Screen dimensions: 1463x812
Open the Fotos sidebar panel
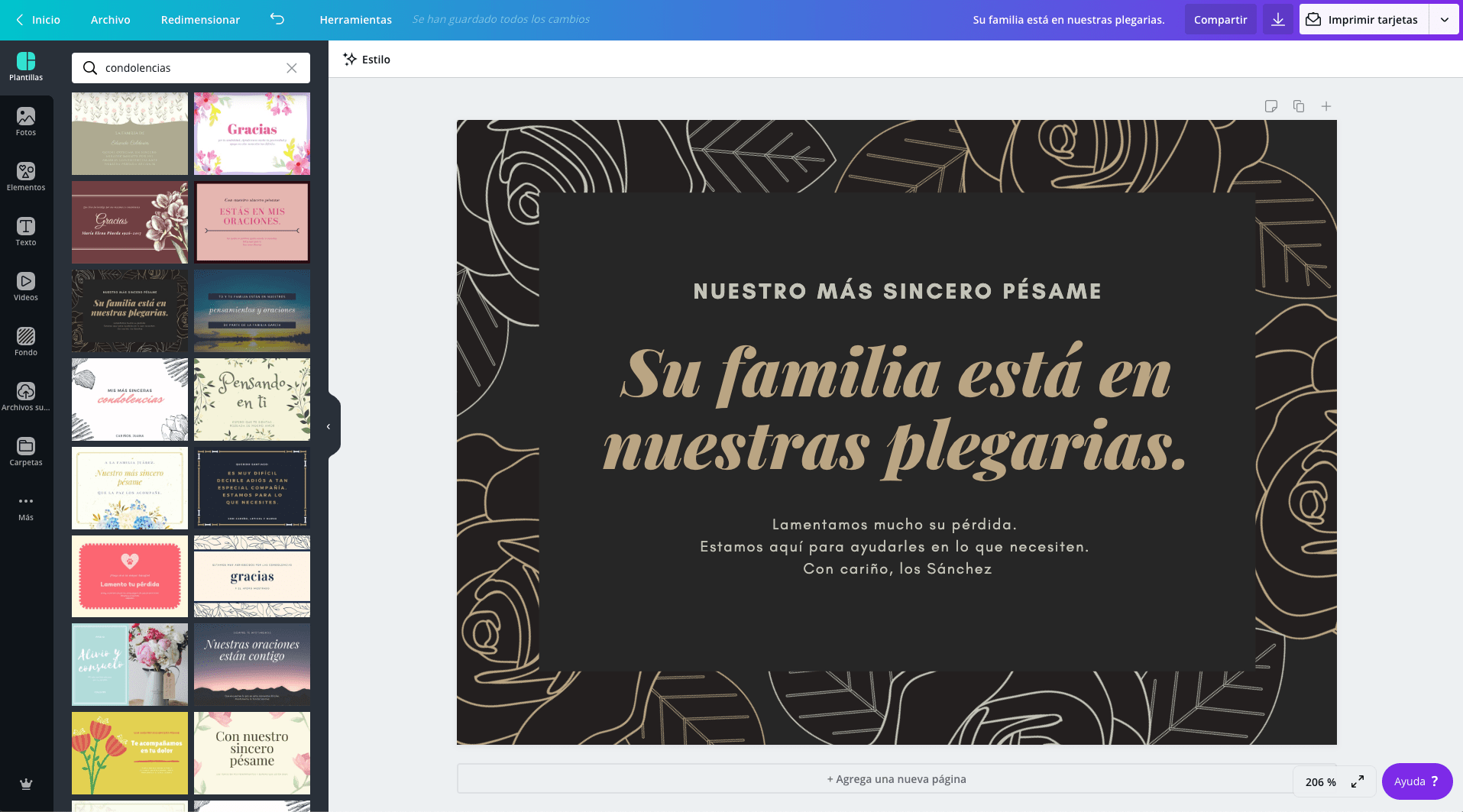(26, 122)
